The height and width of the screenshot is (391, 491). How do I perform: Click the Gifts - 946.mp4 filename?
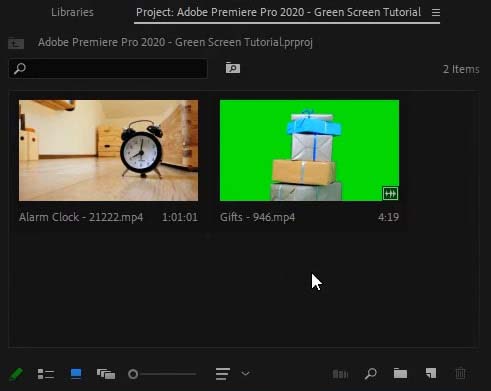(x=257, y=217)
